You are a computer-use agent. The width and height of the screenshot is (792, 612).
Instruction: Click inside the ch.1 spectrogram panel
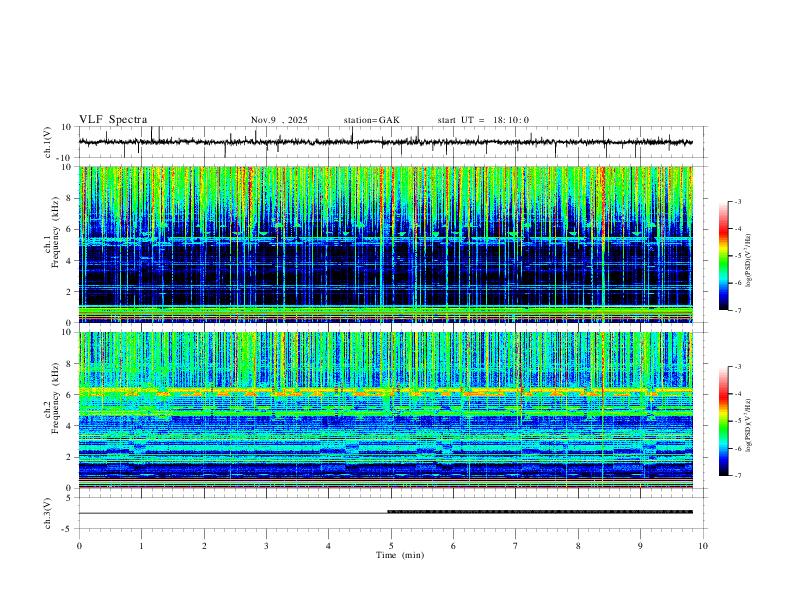click(x=385, y=244)
